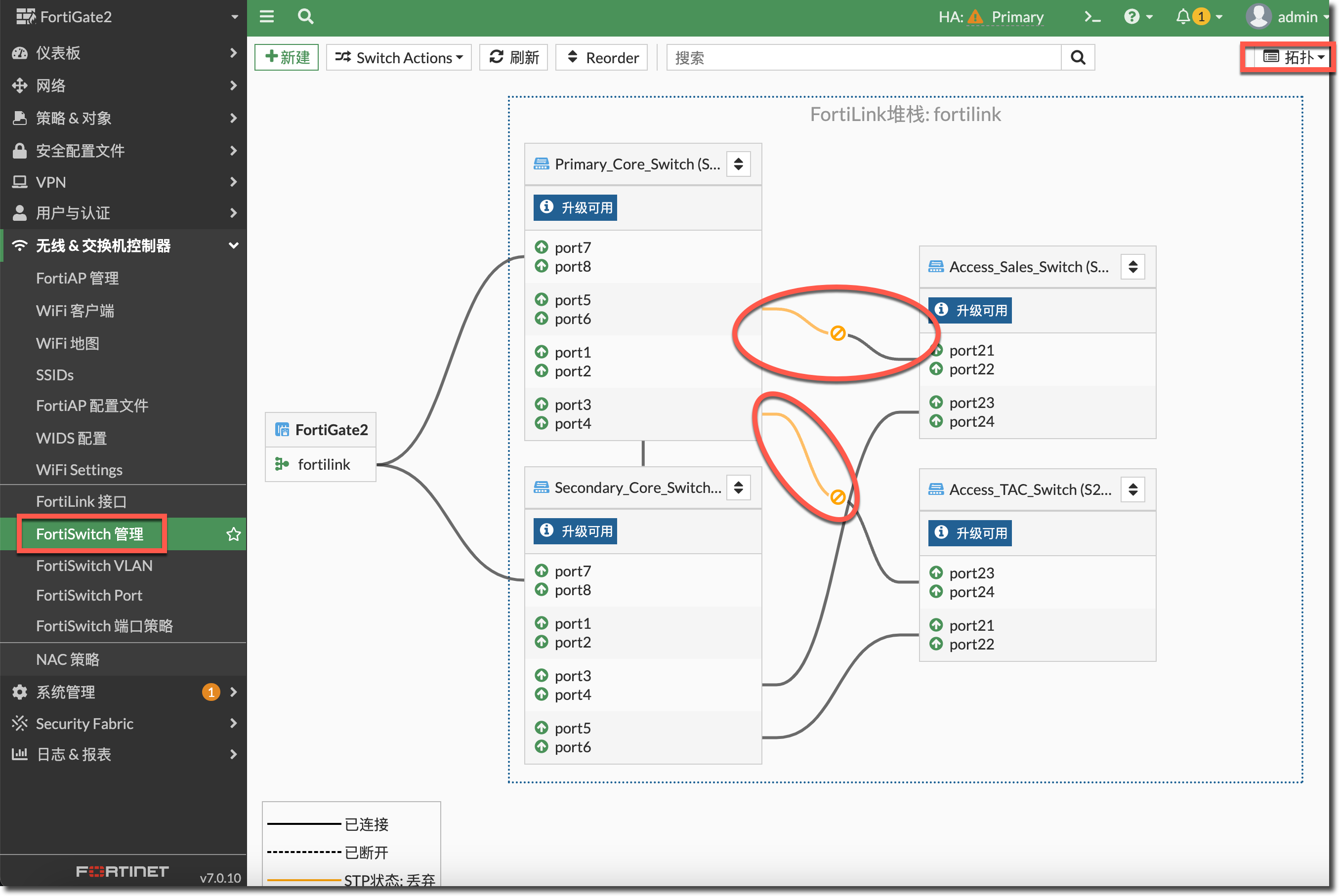Click the top bar search magnifier icon
Screen dimensions: 1339x896
tap(306, 17)
